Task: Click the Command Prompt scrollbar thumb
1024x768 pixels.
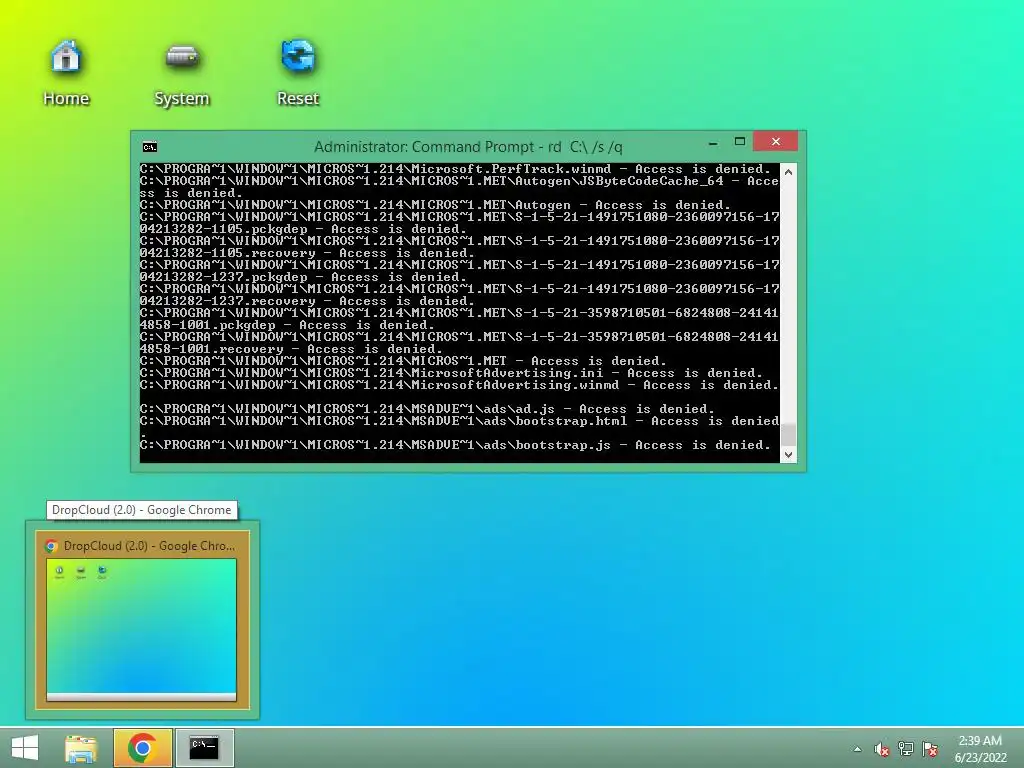Action: pos(788,434)
